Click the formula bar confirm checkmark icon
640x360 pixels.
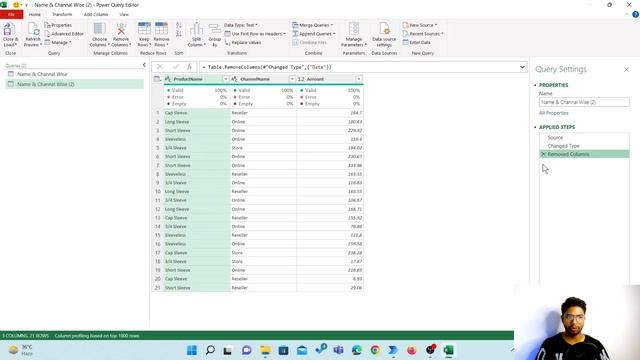pos(176,67)
